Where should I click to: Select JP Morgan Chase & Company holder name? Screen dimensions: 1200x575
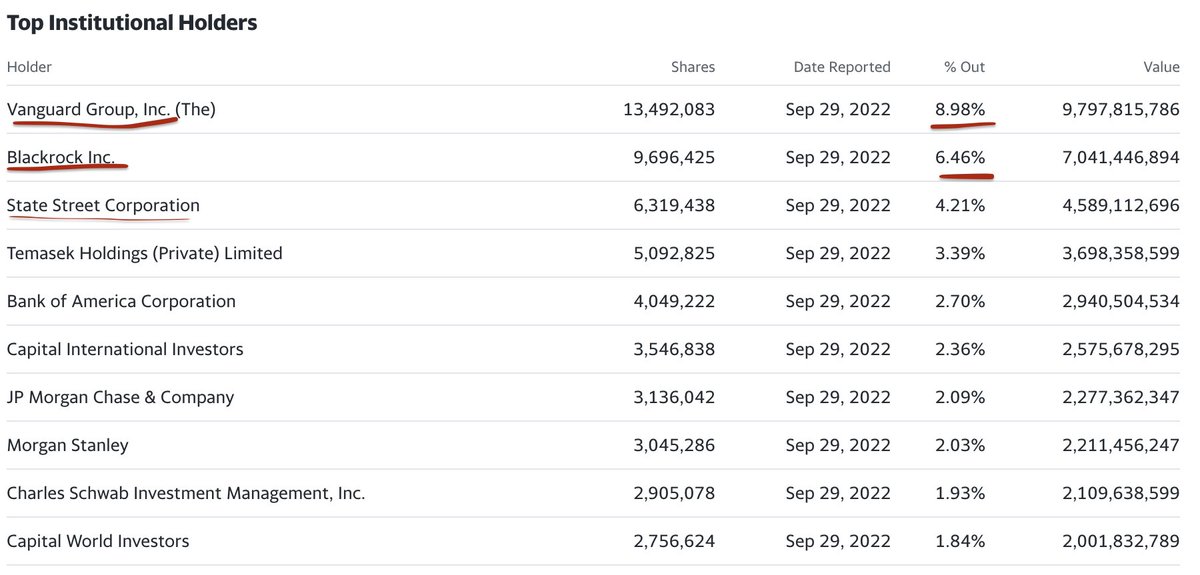(120, 397)
